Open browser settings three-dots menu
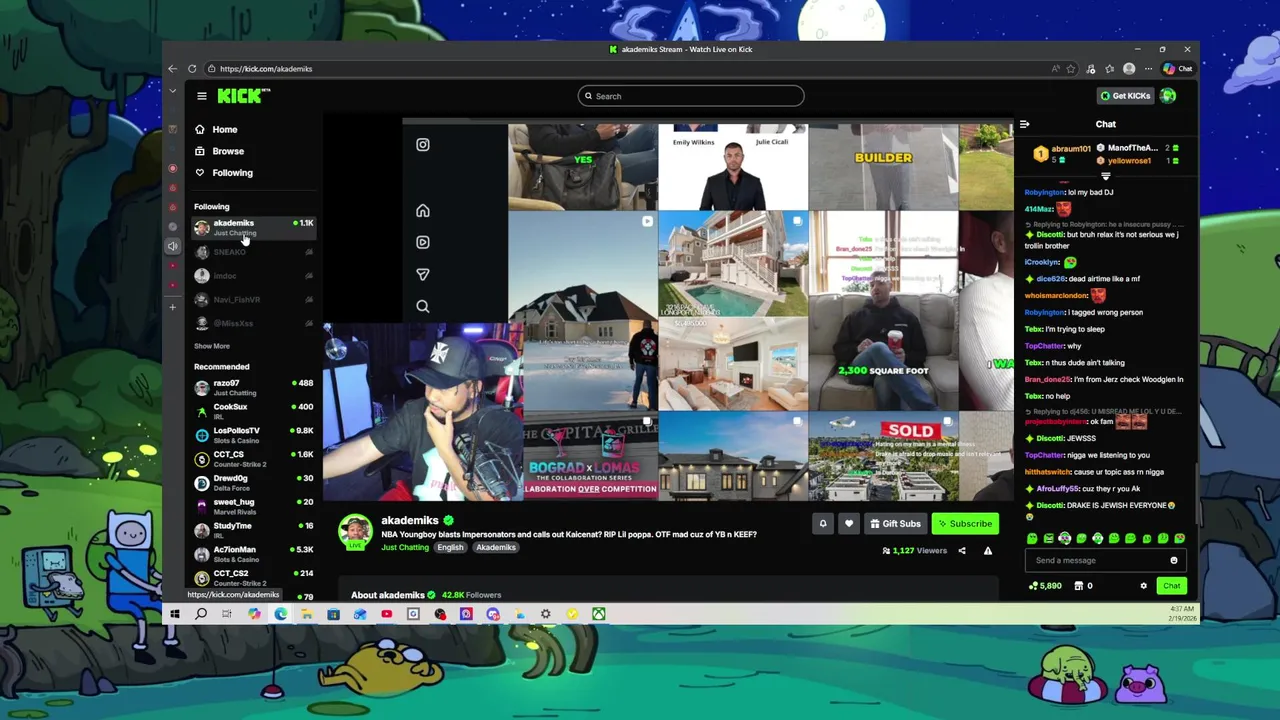 pos(1148,69)
